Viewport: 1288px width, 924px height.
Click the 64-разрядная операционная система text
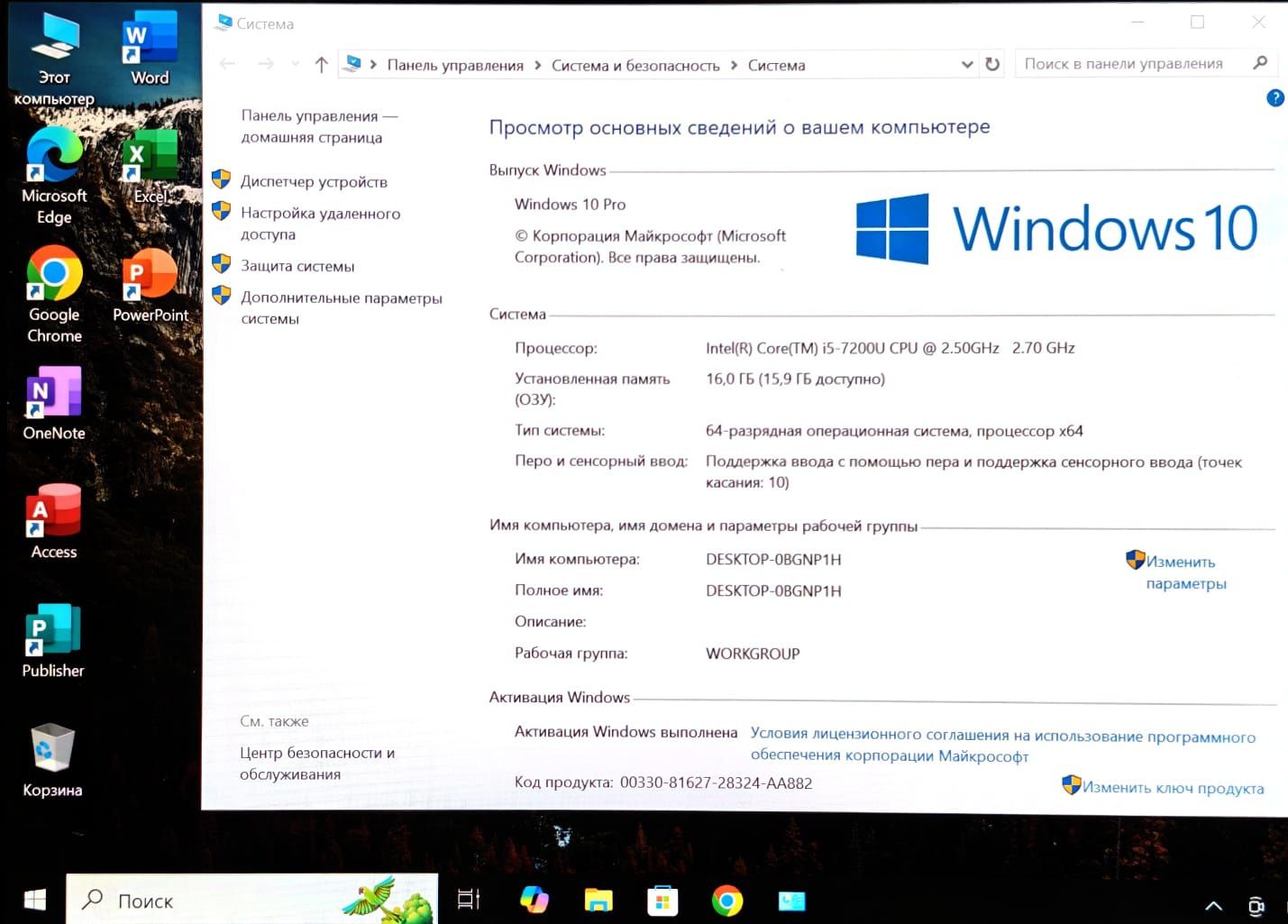[894, 431]
